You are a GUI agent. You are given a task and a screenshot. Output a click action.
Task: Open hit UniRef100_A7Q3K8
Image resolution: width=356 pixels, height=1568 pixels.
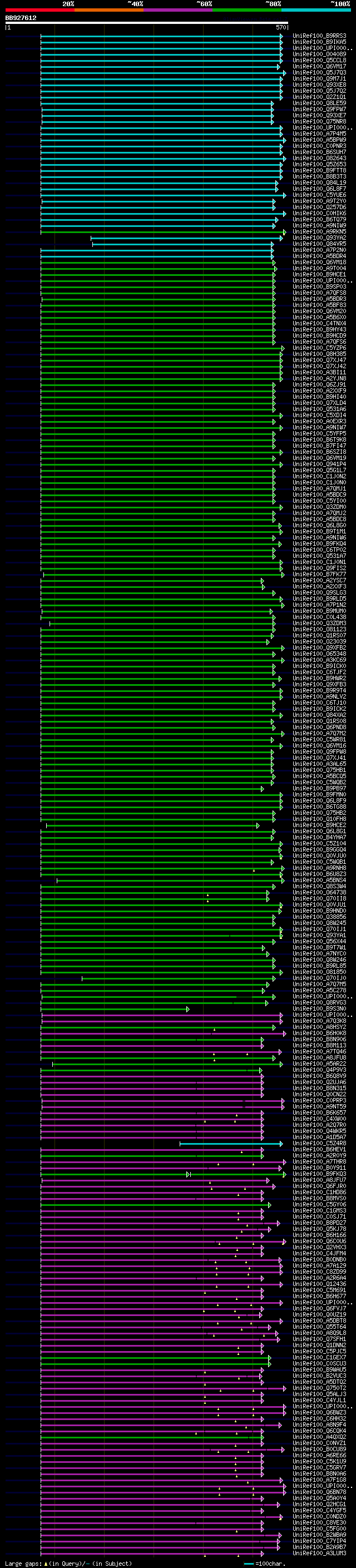tap(319, 1021)
